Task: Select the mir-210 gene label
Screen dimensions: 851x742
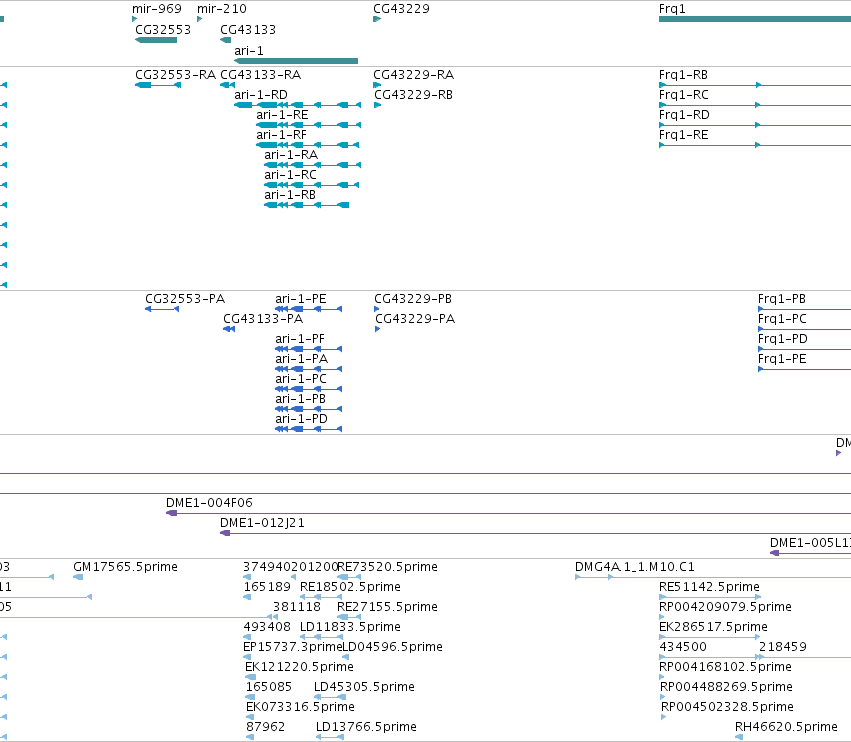Action: click(221, 9)
